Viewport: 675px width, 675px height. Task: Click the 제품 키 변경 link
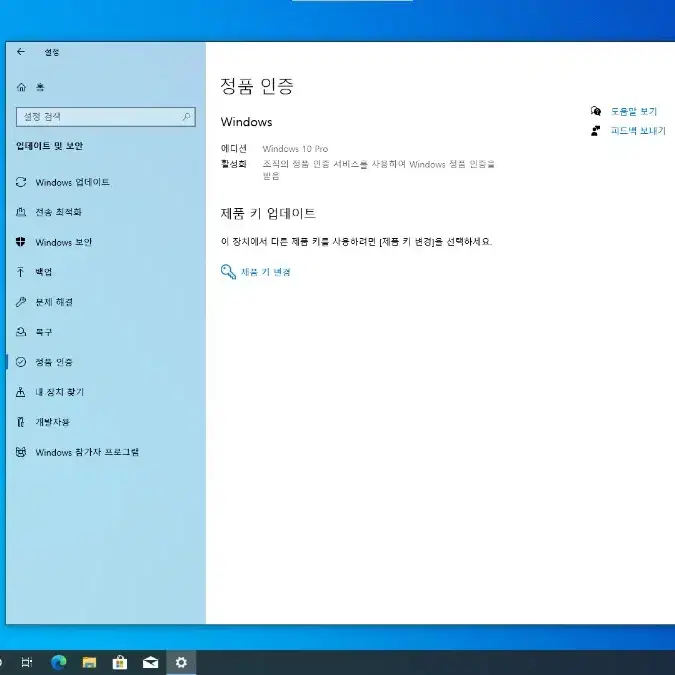point(266,272)
